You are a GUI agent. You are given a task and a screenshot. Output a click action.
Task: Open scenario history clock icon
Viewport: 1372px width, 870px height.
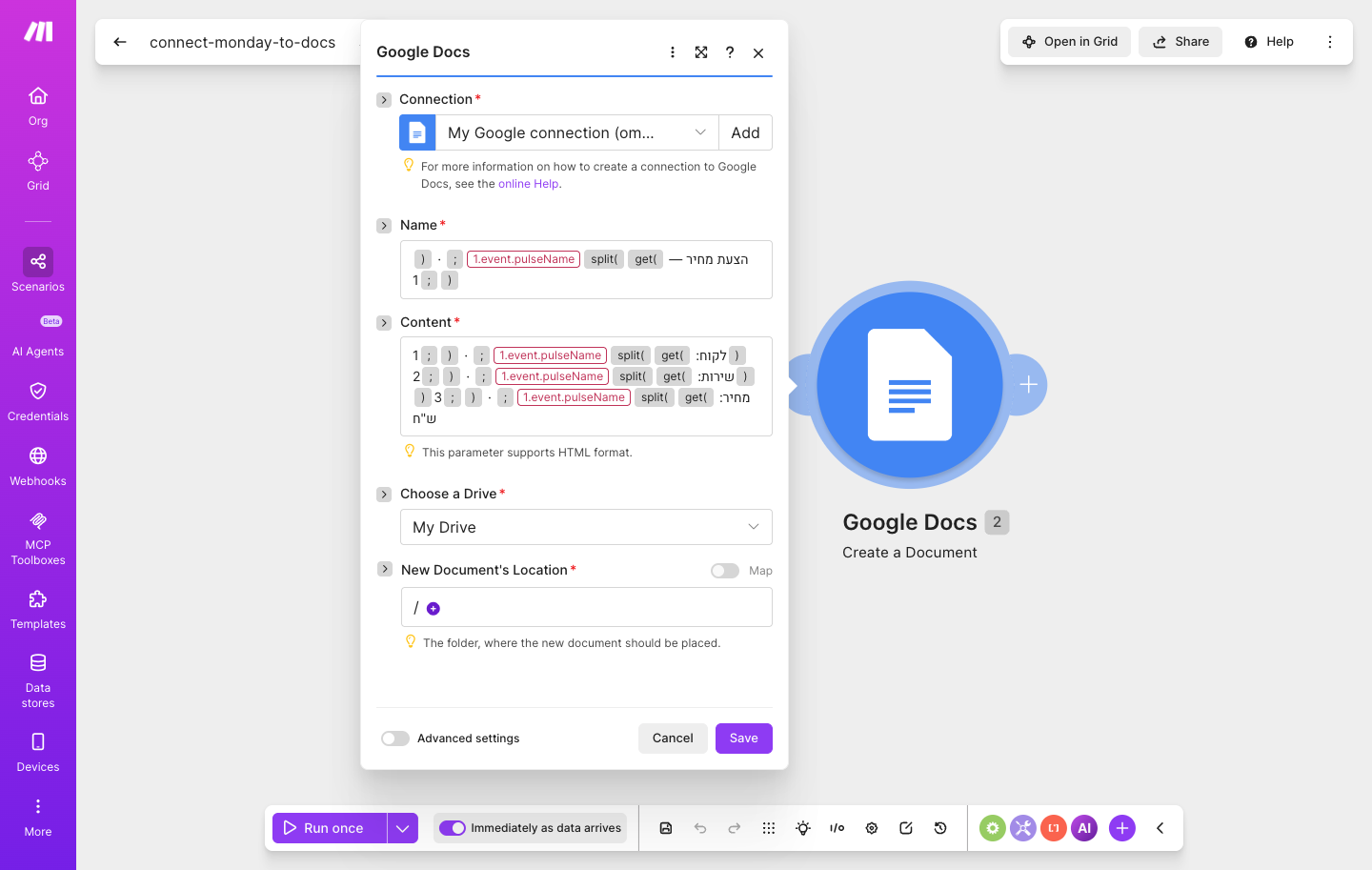(940, 828)
